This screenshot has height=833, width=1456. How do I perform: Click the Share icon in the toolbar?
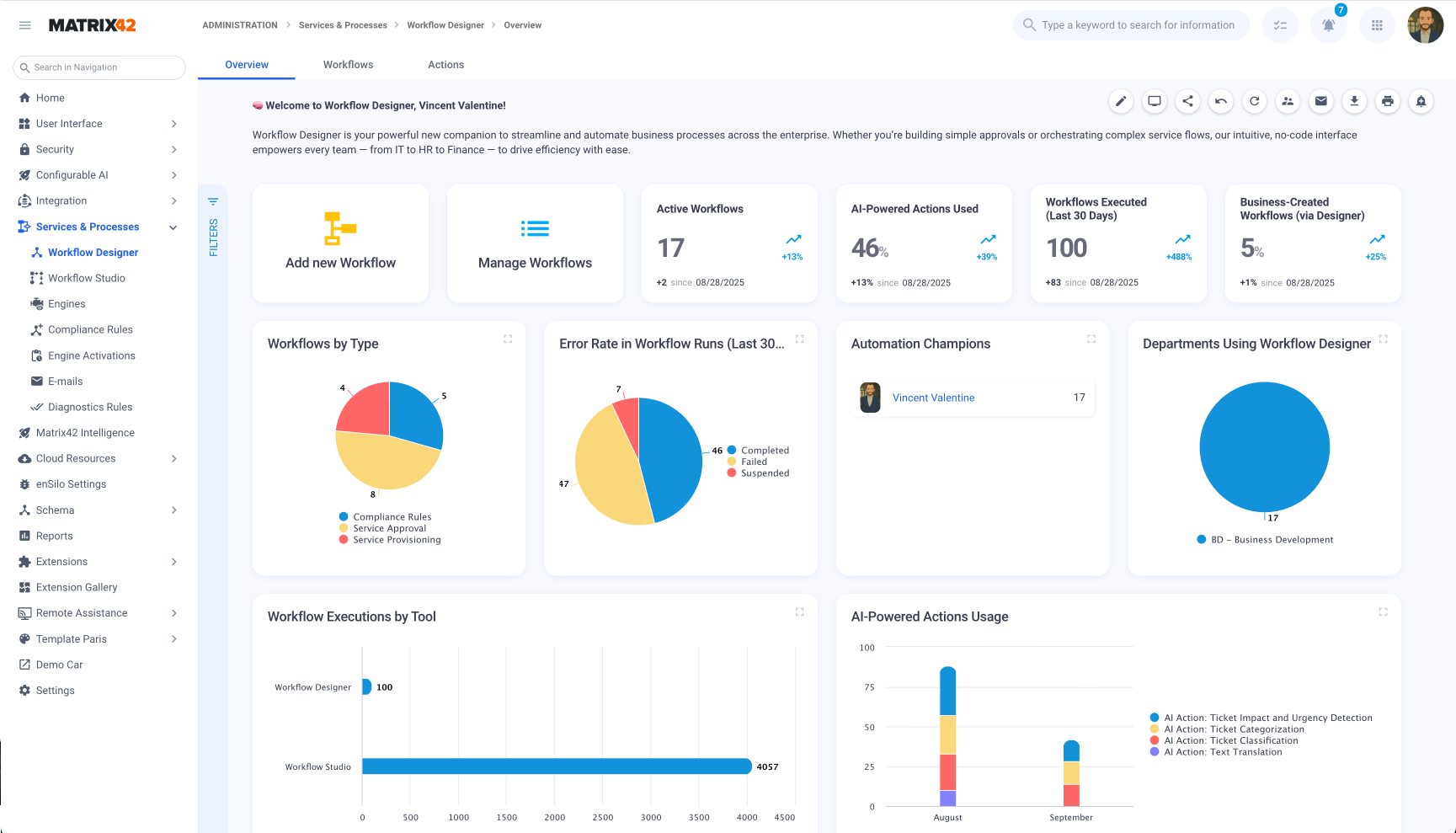click(x=1187, y=101)
